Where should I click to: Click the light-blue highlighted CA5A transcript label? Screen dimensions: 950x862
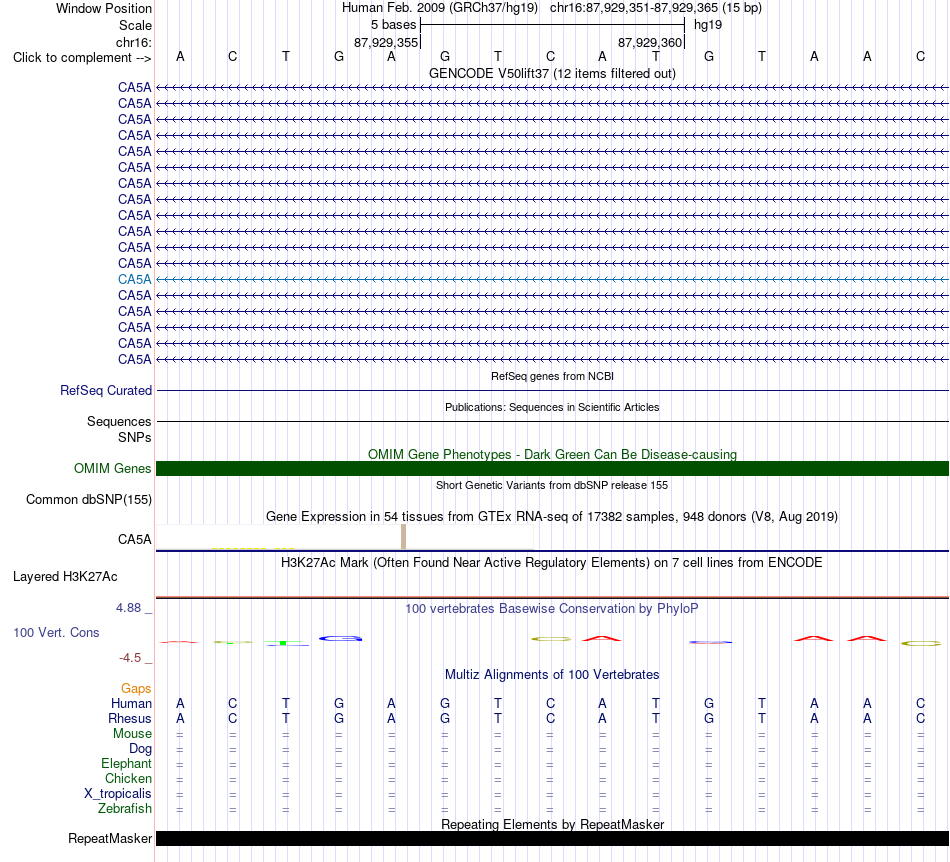click(x=135, y=279)
